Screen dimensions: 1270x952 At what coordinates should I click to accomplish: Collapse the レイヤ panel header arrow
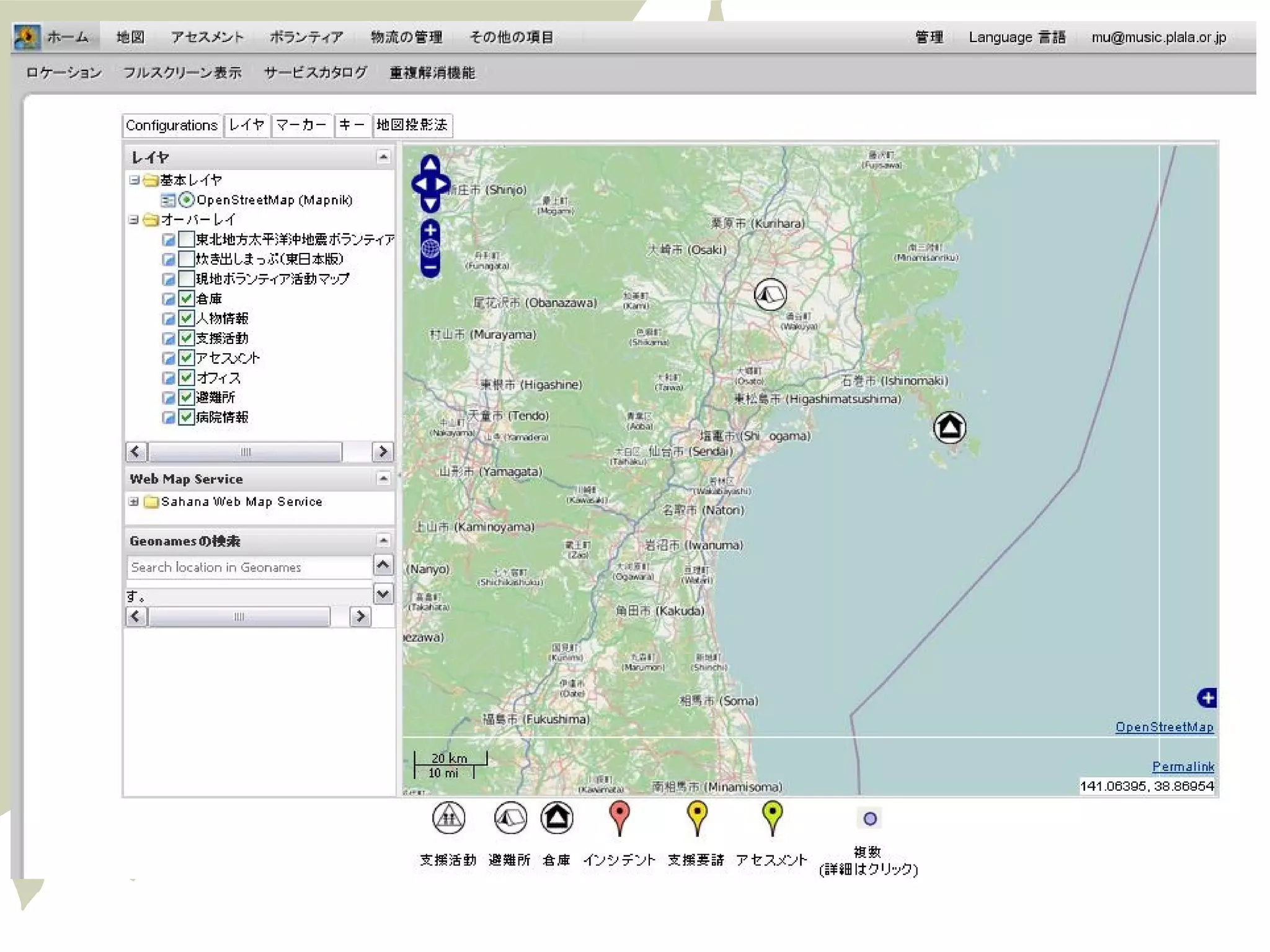point(383,157)
